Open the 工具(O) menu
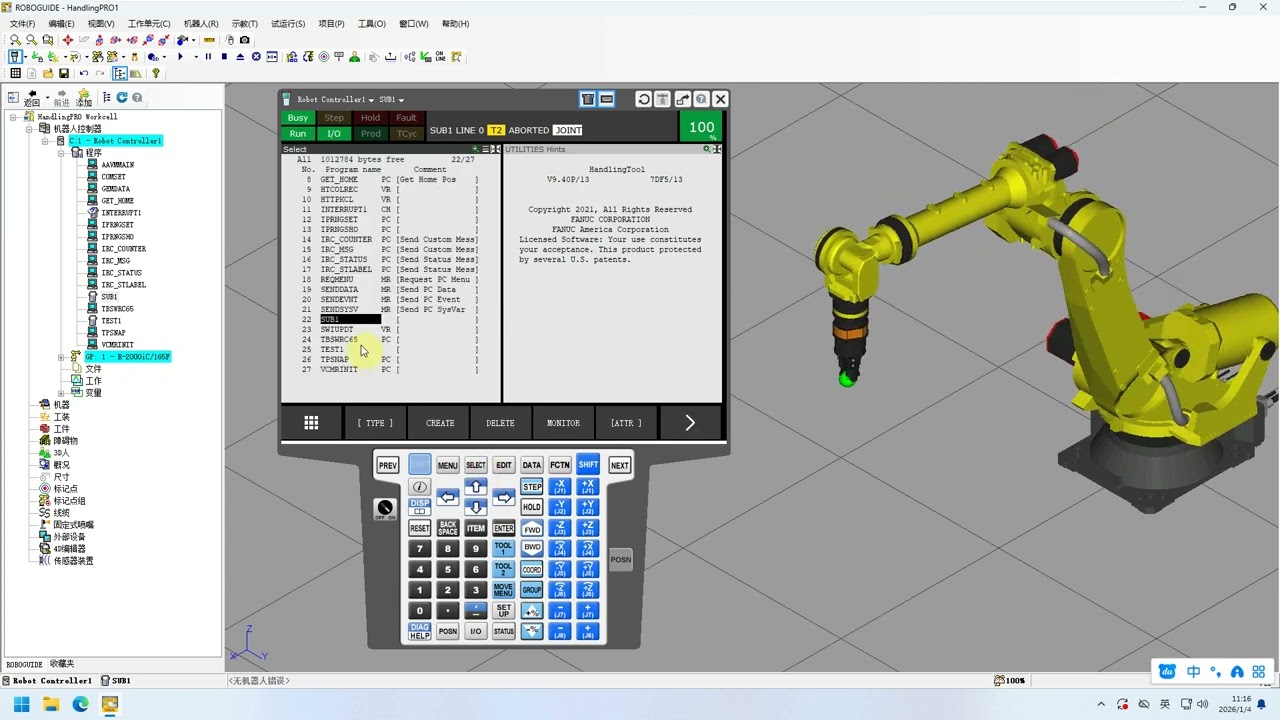This screenshot has width=1280, height=720. click(372, 24)
